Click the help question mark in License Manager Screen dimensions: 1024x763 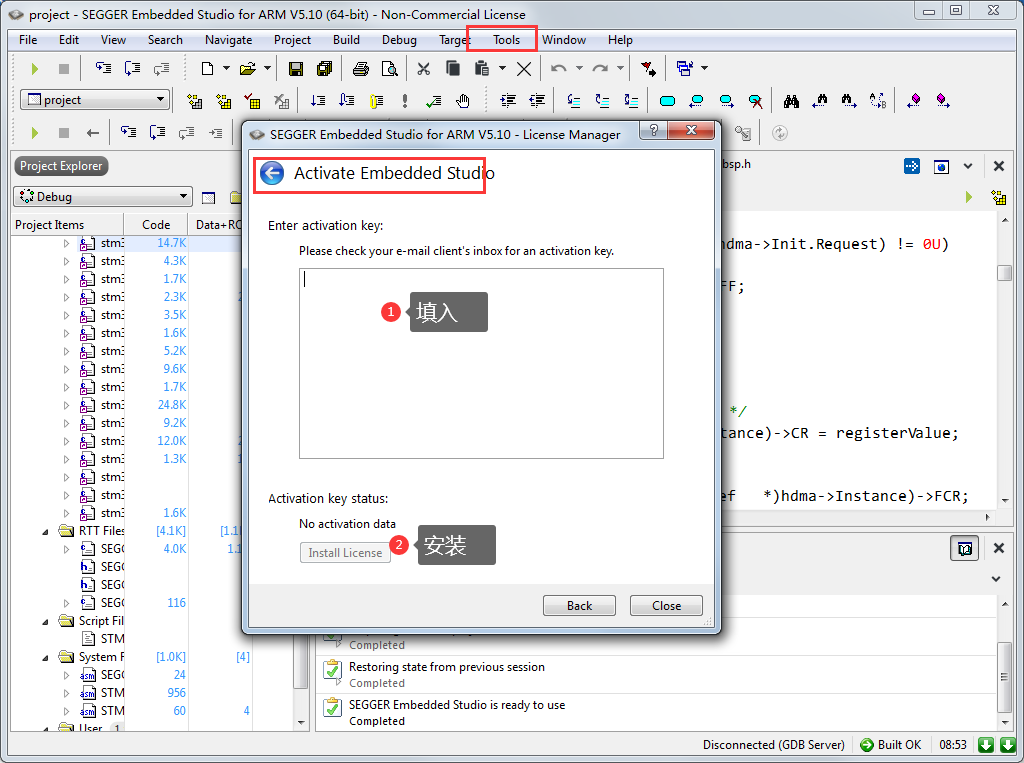[654, 129]
